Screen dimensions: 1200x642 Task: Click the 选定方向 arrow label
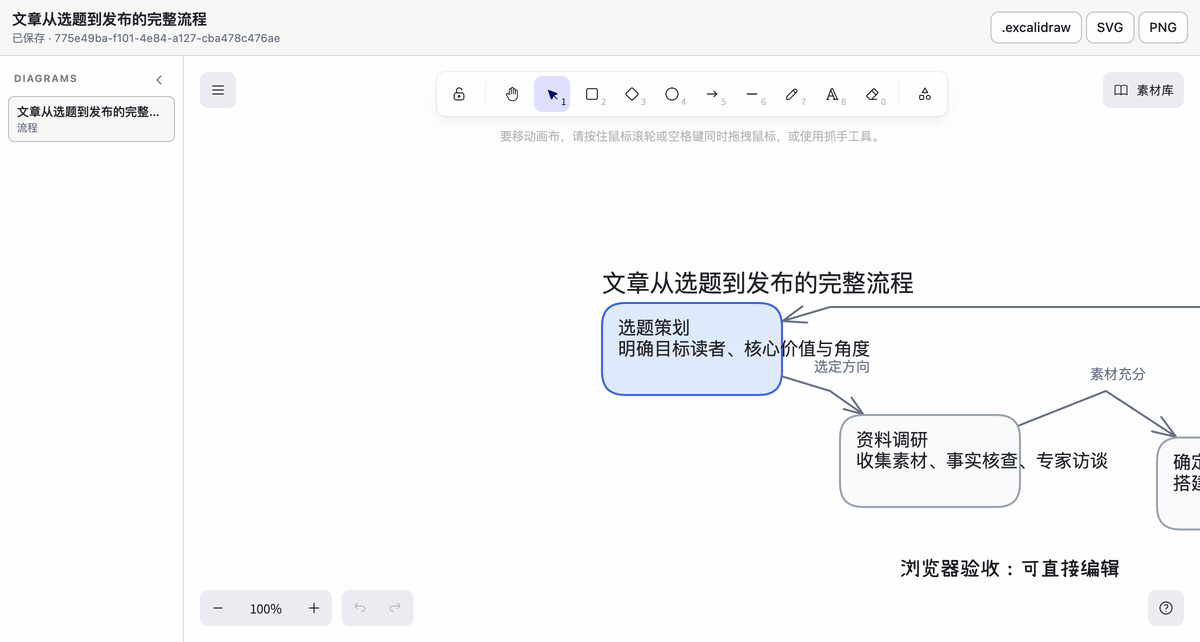[842, 367]
